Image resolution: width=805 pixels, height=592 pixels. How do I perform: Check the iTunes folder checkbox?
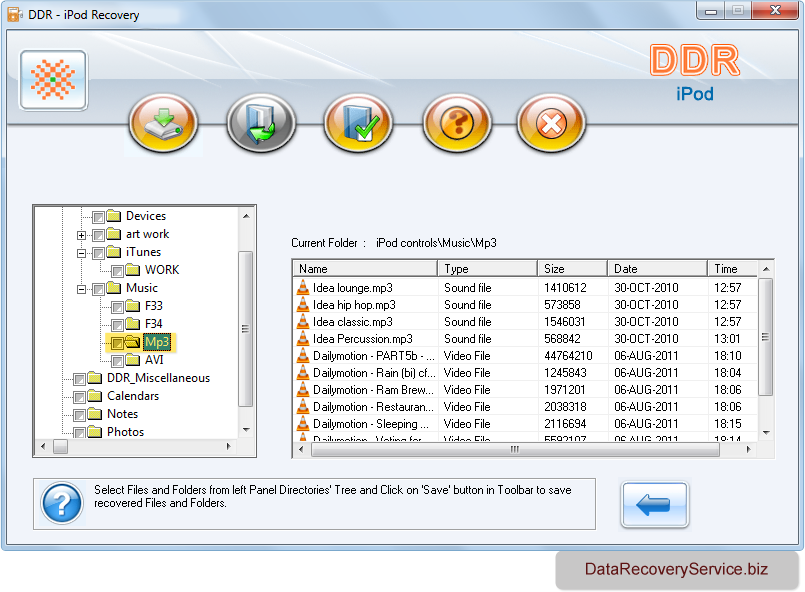99,253
